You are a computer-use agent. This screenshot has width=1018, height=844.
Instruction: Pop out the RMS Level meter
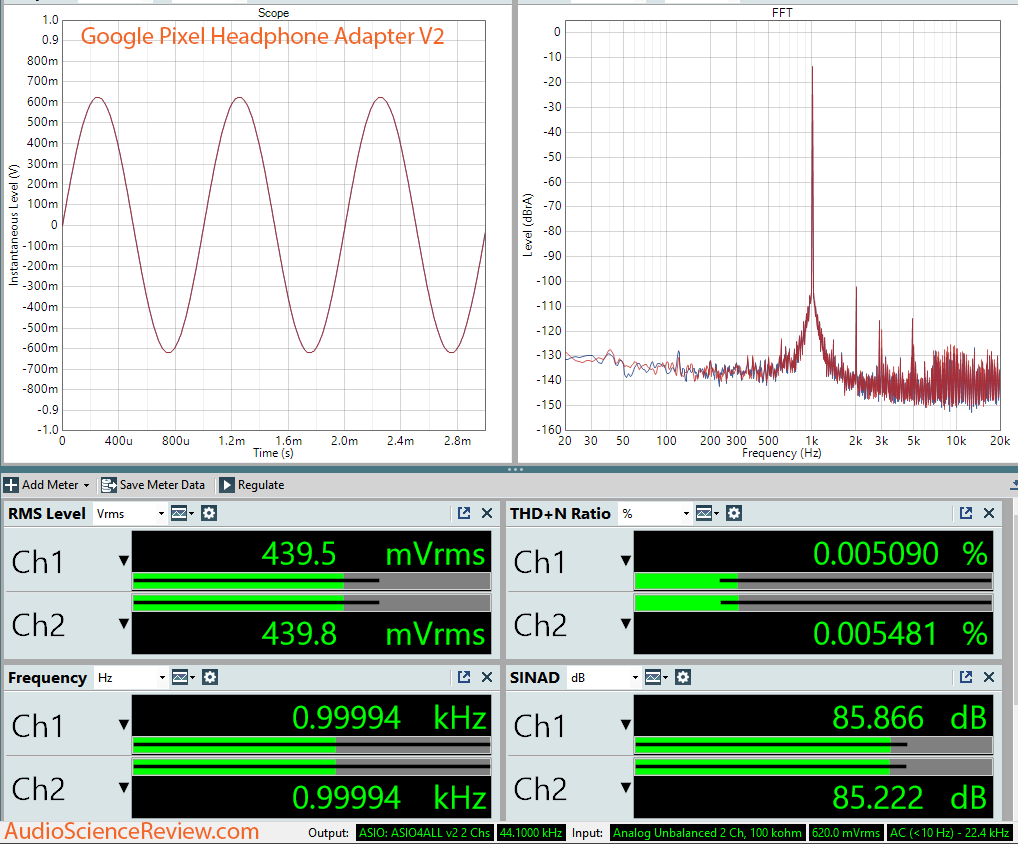tap(464, 513)
